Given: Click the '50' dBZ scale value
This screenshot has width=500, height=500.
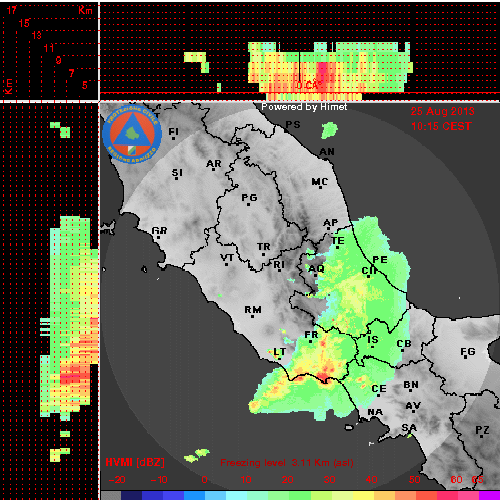Looking at the screenshot, I should coord(414,480).
